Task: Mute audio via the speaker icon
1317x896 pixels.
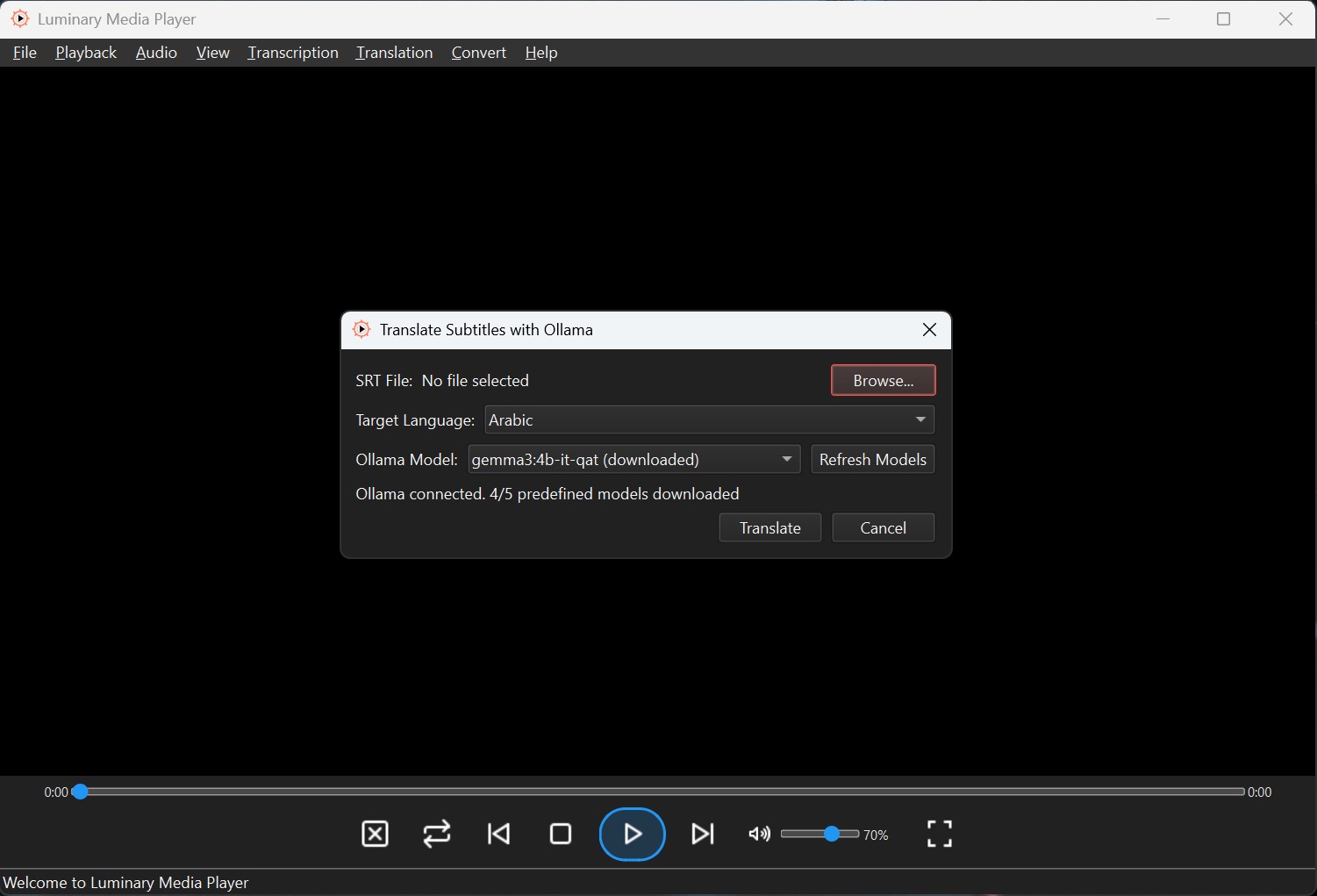Action: click(759, 834)
